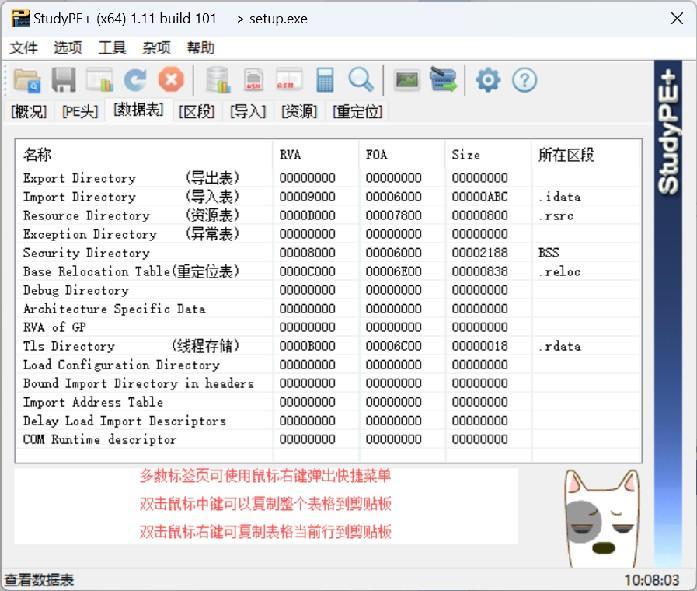The width and height of the screenshot is (697, 591).
Task: Select the COM Runtime descriptor row
Action: [328, 439]
